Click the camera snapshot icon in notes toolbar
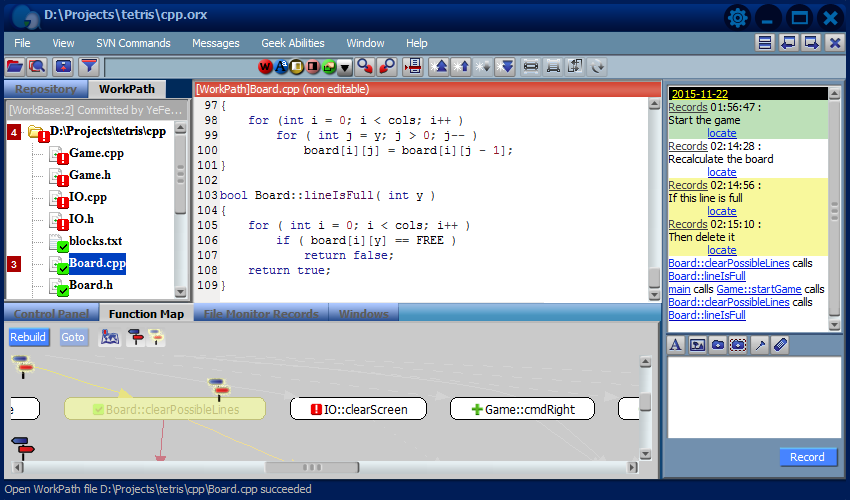 (718, 345)
